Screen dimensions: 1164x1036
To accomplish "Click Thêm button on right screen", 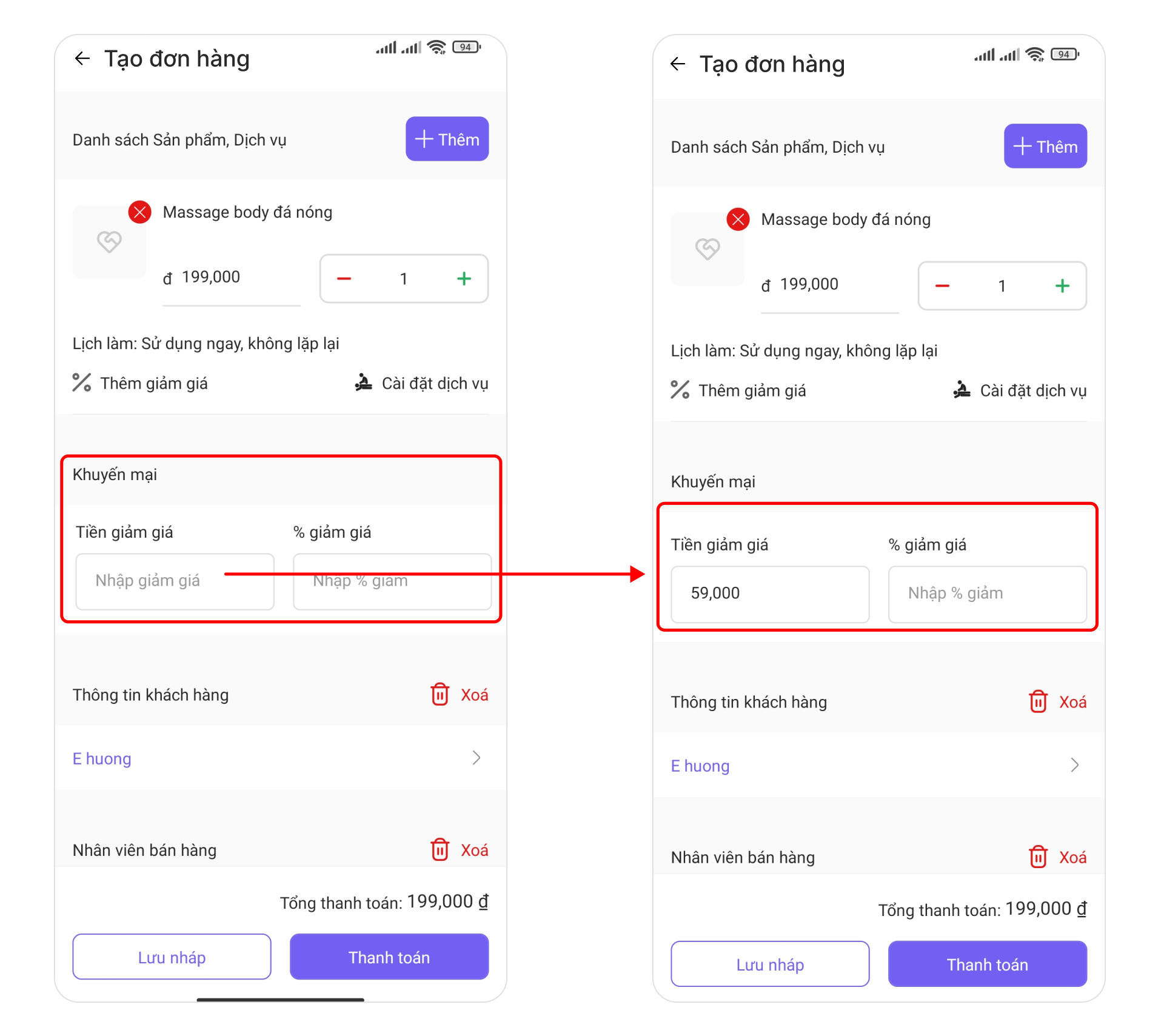I will coord(1046,146).
